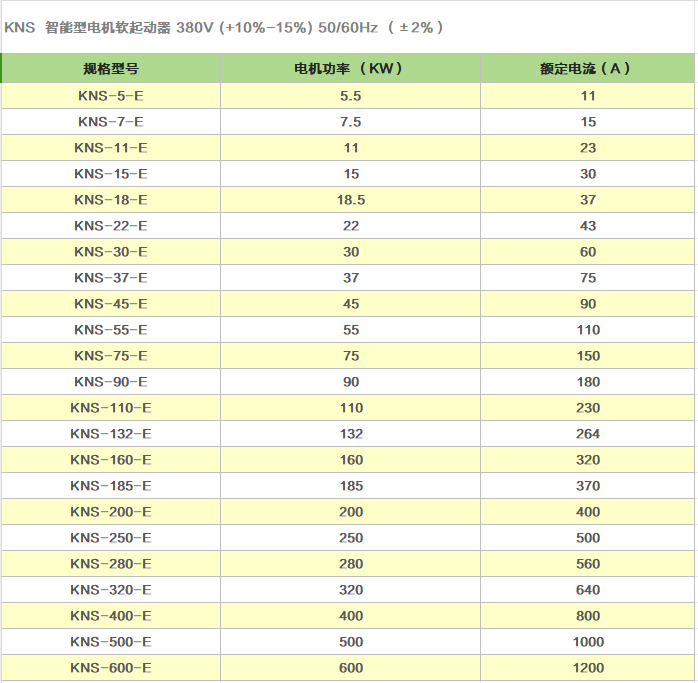Click the rated current value 264
Screen dimensions: 698x683
point(588,434)
